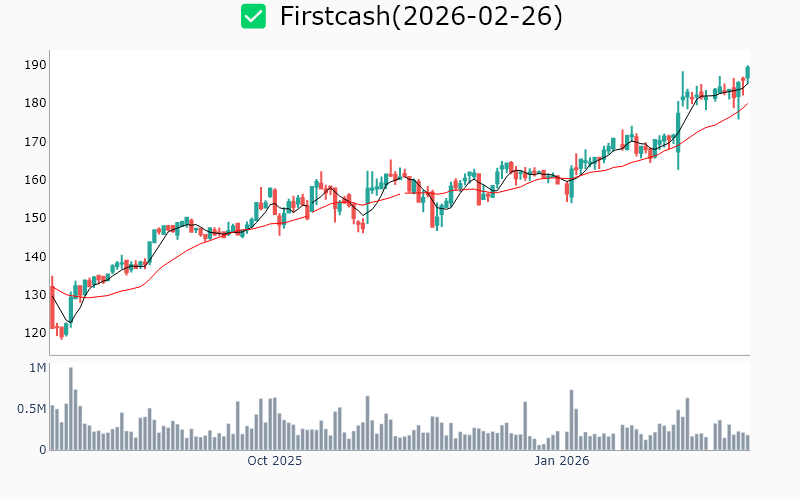Click the tallest volume bar at chart start
The height and width of the screenshot is (500, 800).
pyautogui.click(x=70, y=409)
